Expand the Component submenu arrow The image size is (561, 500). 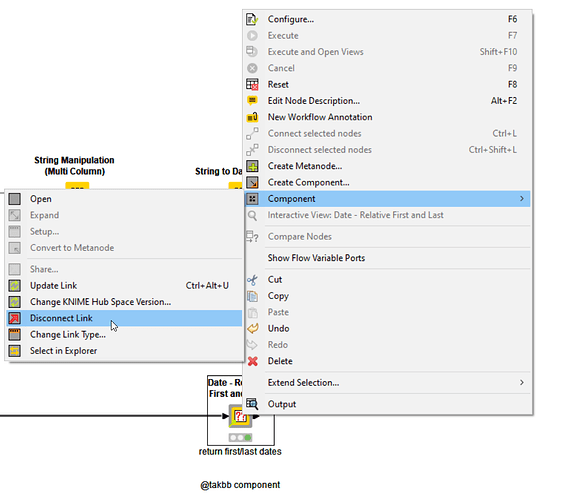[522, 198]
